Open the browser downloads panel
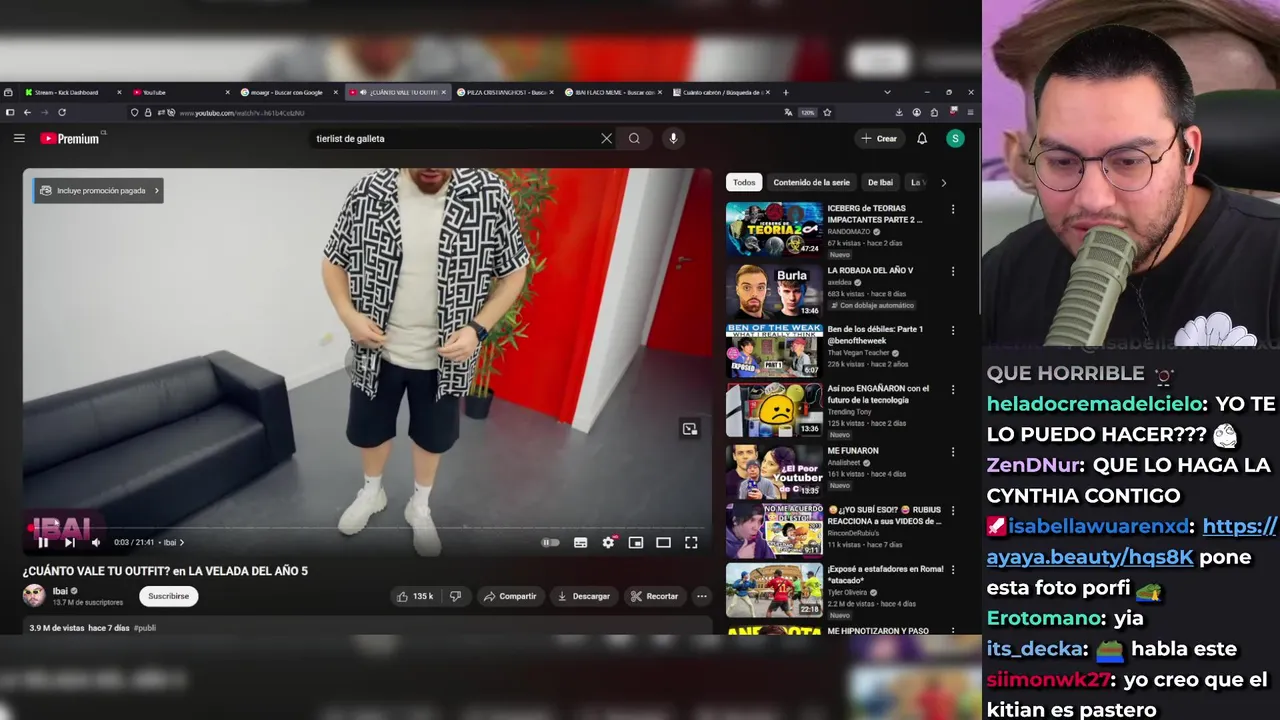Image resolution: width=1280 pixels, height=720 pixels. coord(899,112)
